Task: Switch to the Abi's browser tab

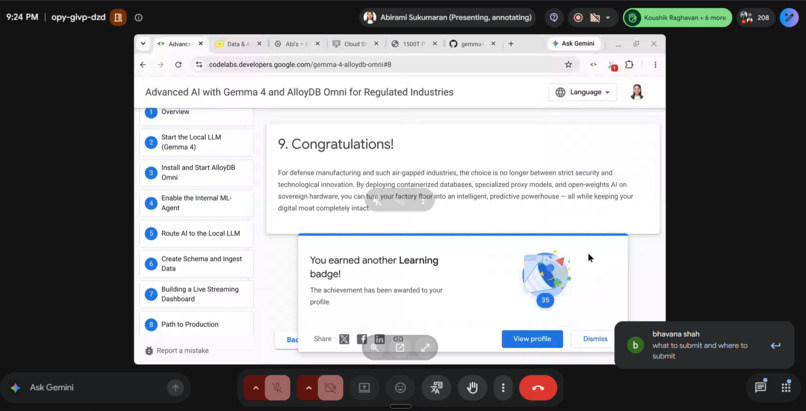Action: pos(297,44)
